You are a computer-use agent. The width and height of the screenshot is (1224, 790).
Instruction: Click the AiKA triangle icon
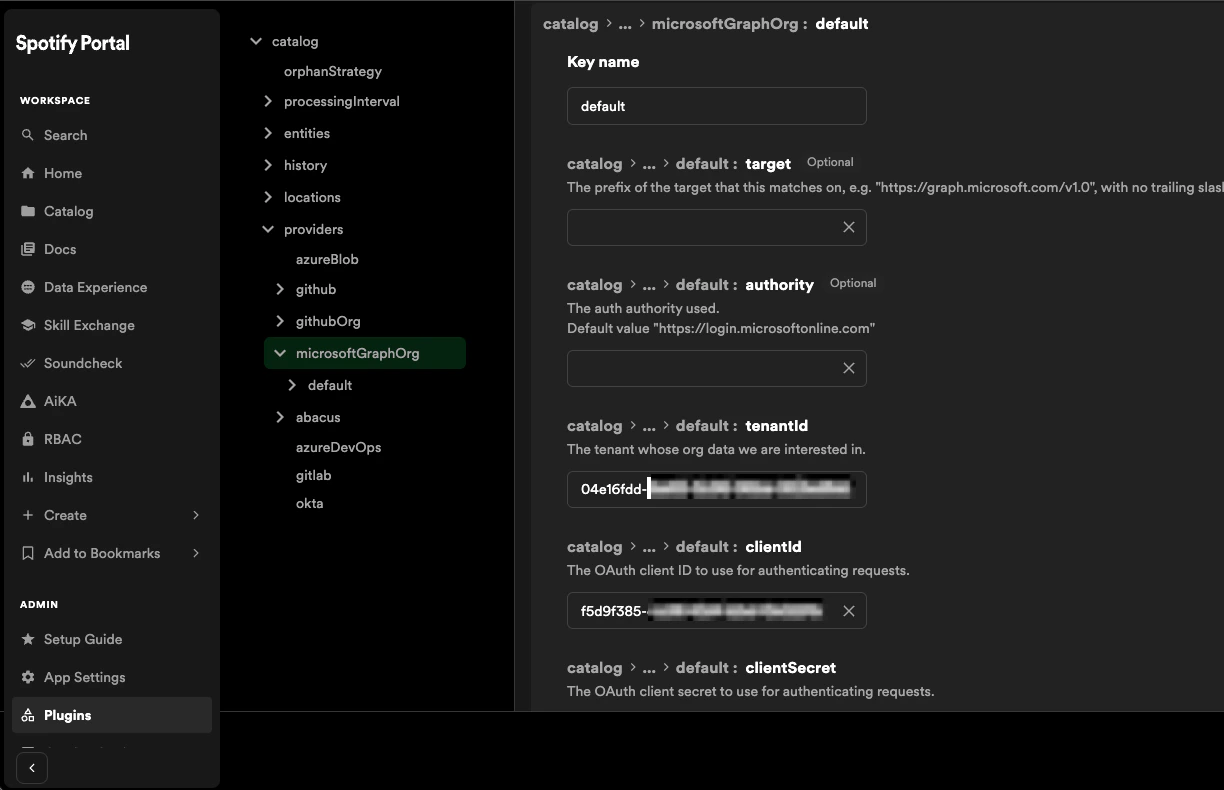(x=28, y=401)
